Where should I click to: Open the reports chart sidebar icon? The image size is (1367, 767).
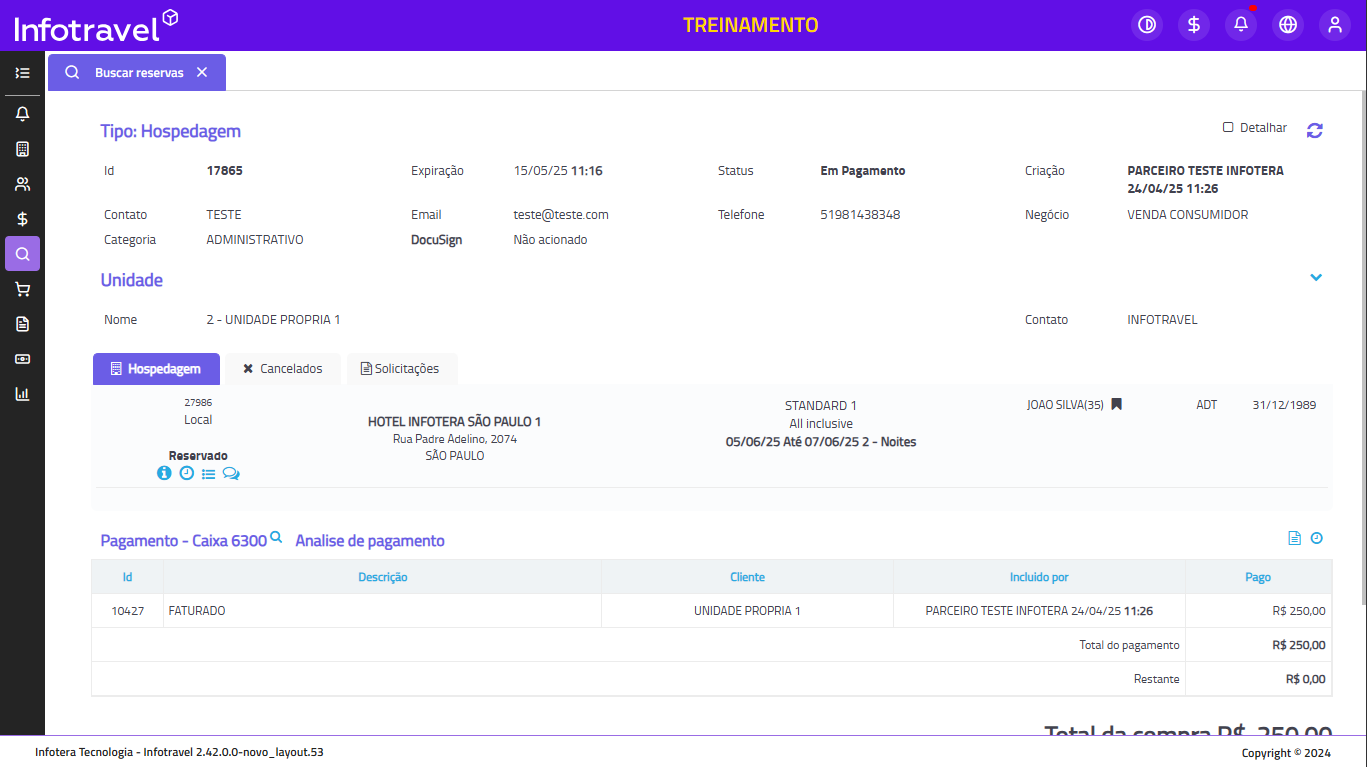(x=22, y=394)
